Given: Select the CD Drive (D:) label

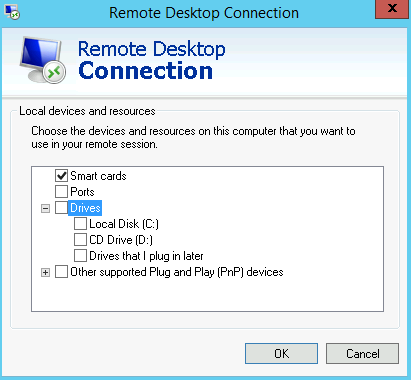Looking at the screenshot, I should (x=121, y=240).
